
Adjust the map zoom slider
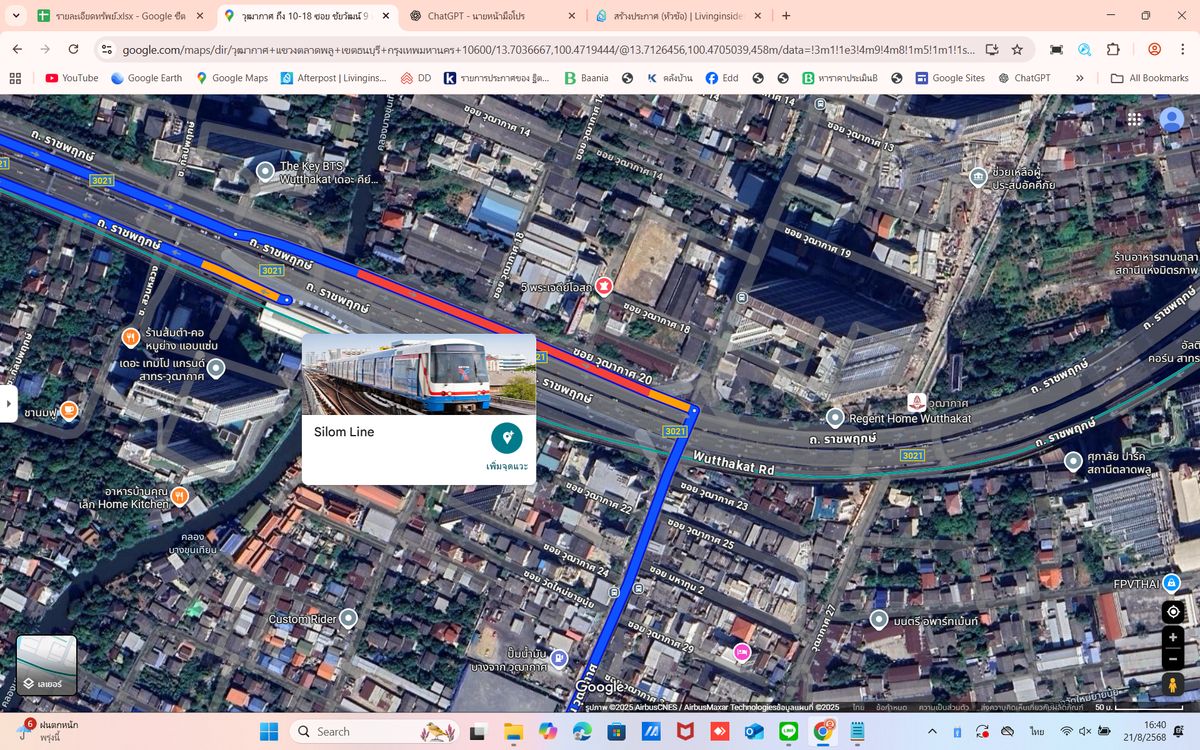tap(1172, 649)
